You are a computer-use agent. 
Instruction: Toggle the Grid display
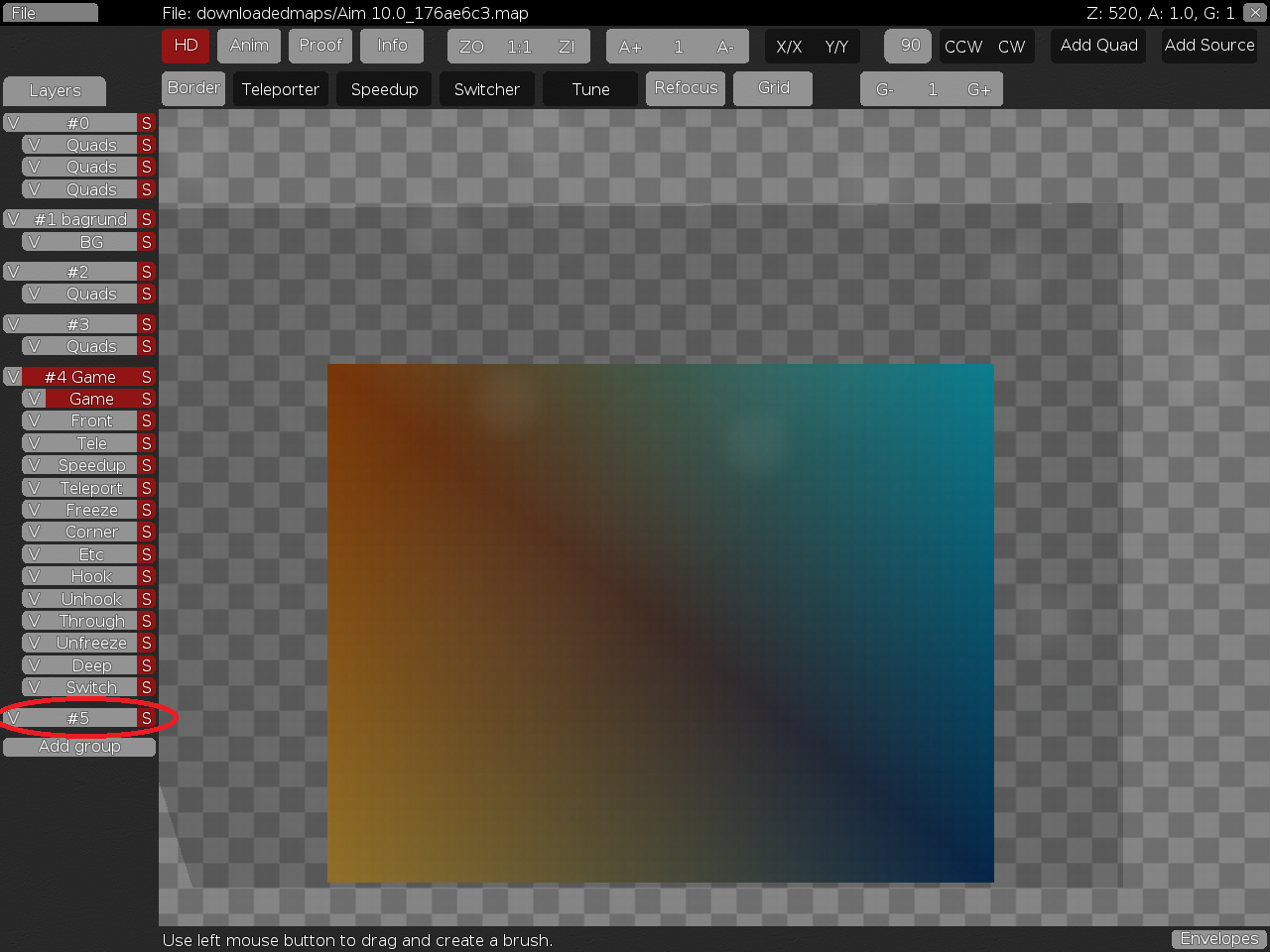pos(773,88)
